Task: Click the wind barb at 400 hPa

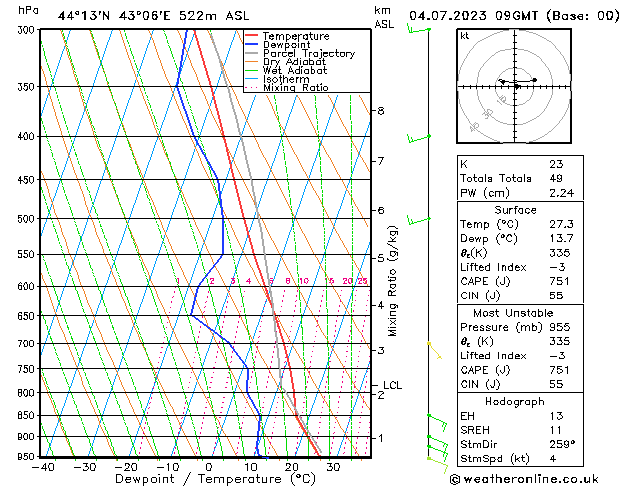Action: [419, 138]
